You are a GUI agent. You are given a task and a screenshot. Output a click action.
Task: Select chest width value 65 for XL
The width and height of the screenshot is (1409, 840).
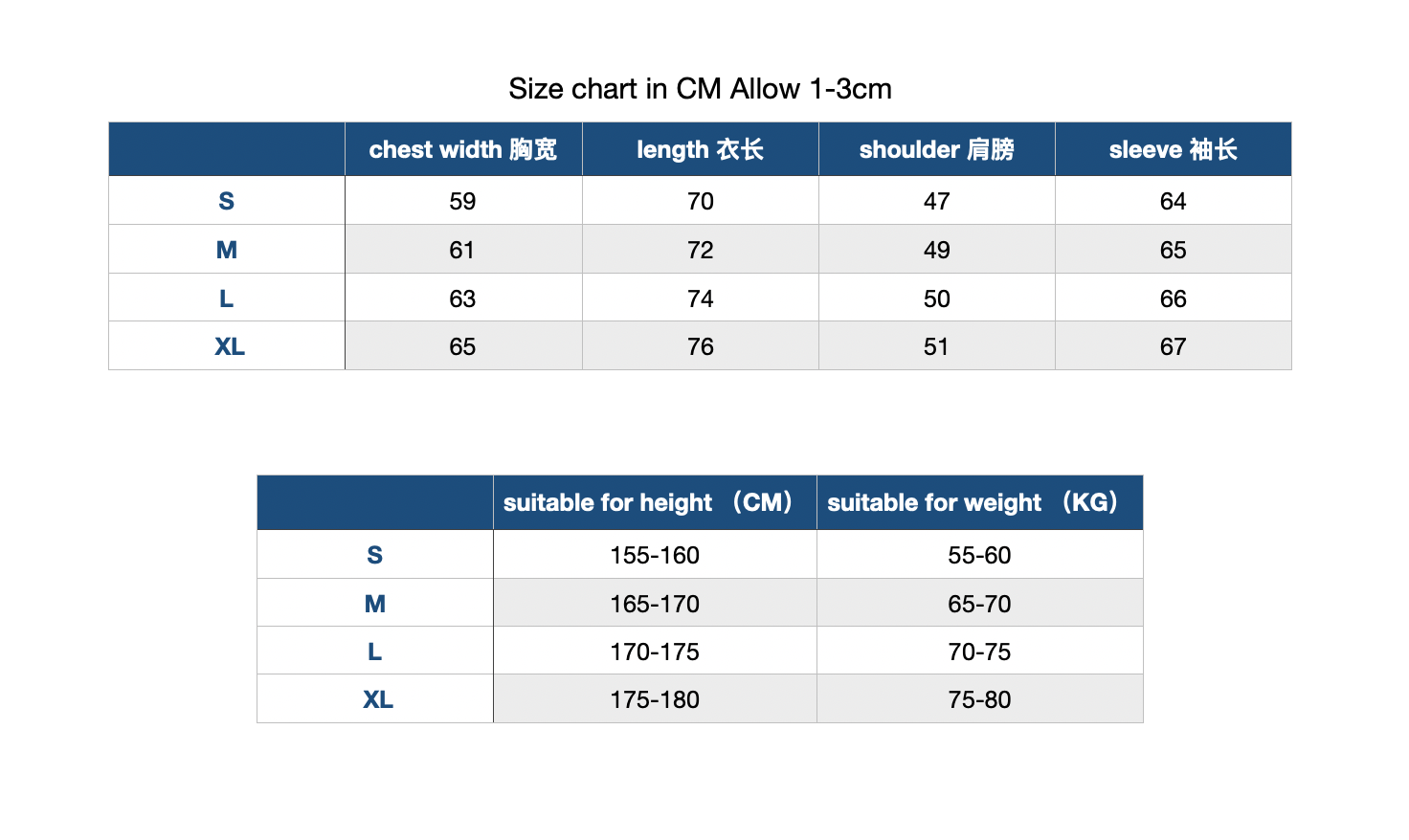point(462,346)
